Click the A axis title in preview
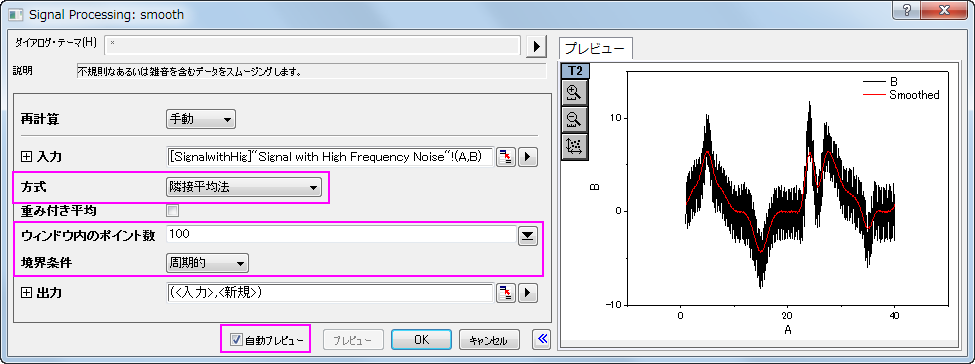This screenshot has width=975, height=364. tap(788, 330)
